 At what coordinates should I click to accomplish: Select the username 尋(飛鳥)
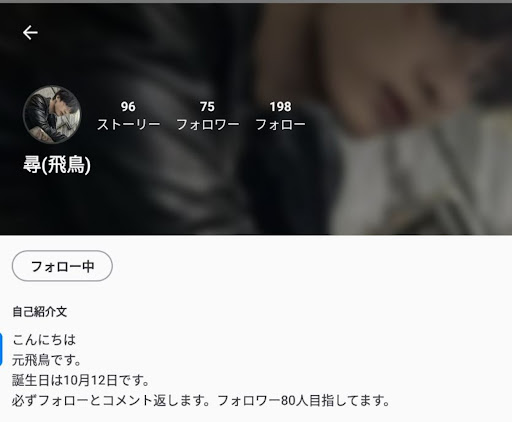pyautogui.click(x=57, y=165)
